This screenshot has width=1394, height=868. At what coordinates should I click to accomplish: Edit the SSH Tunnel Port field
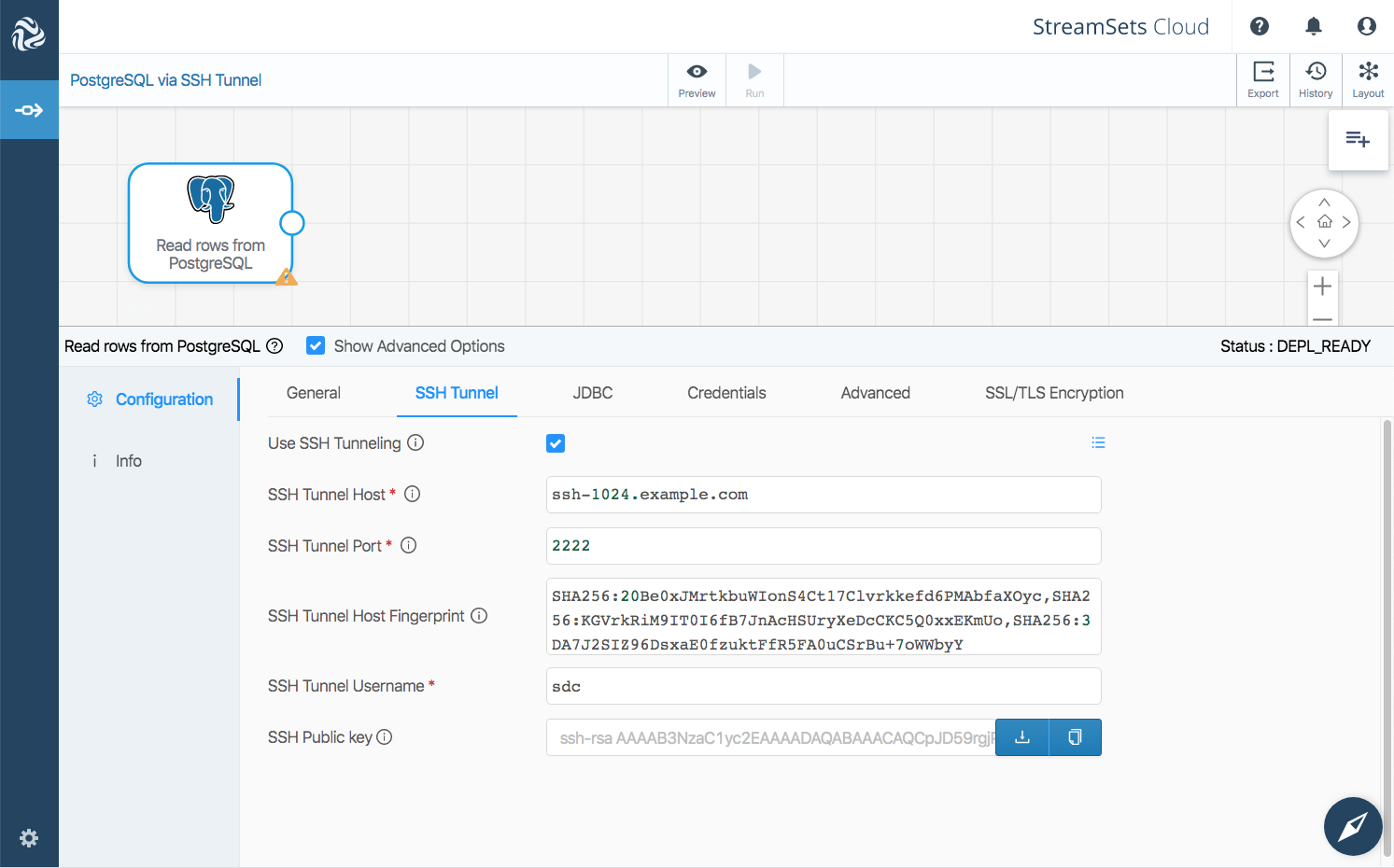[x=824, y=546]
